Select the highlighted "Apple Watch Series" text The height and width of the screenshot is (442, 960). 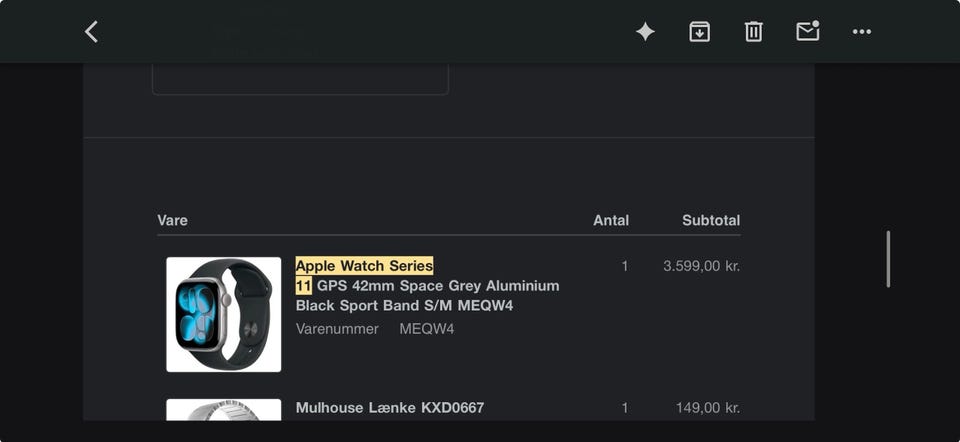(x=364, y=266)
